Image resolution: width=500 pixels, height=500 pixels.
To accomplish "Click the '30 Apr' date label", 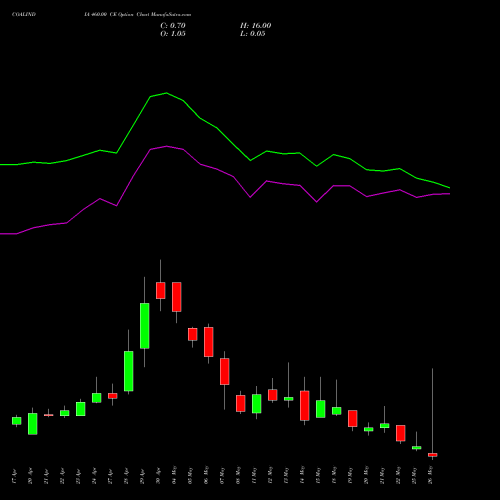I will coord(158,476).
